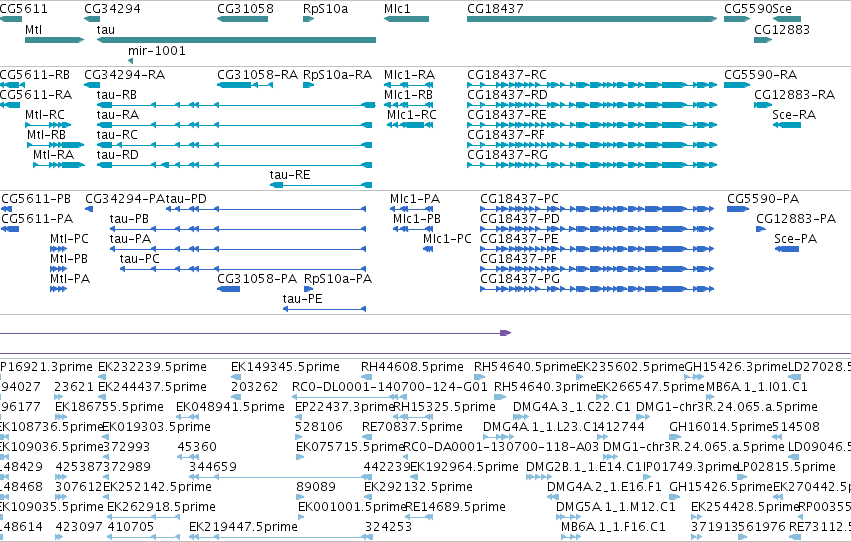Open the Mlc1 gene label

pos(397,9)
